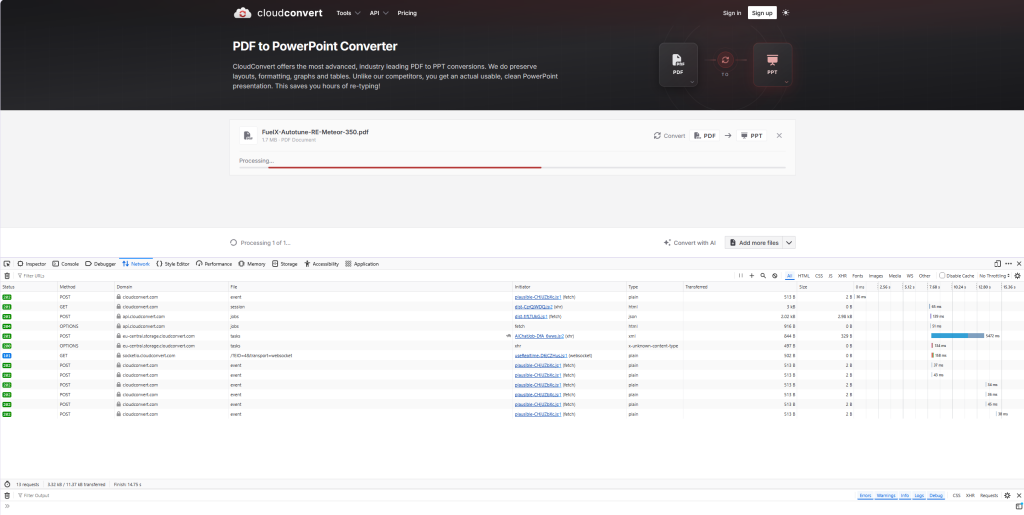Click the Filter URLs input field

pyautogui.click(x=372, y=276)
